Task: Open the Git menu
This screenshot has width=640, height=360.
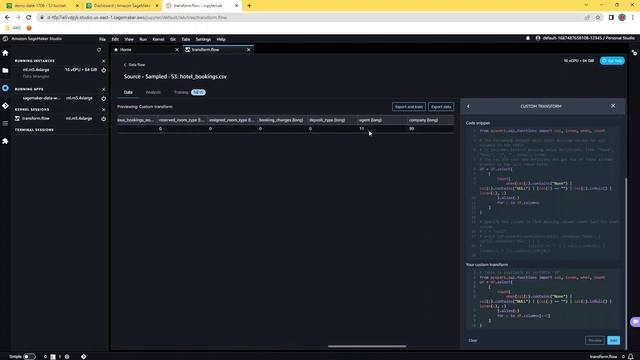Action: point(173,39)
